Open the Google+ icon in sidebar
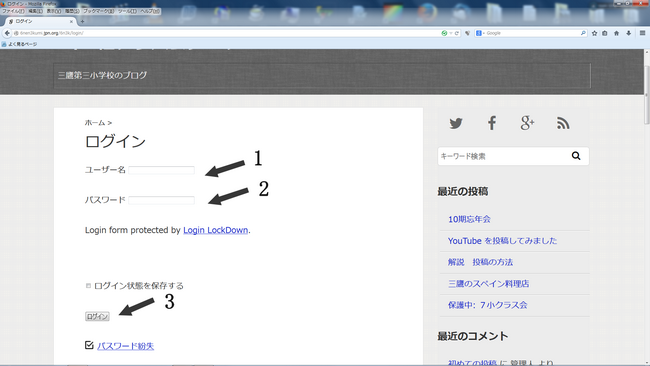The image size is (650, 366). [x=527, y=123]
